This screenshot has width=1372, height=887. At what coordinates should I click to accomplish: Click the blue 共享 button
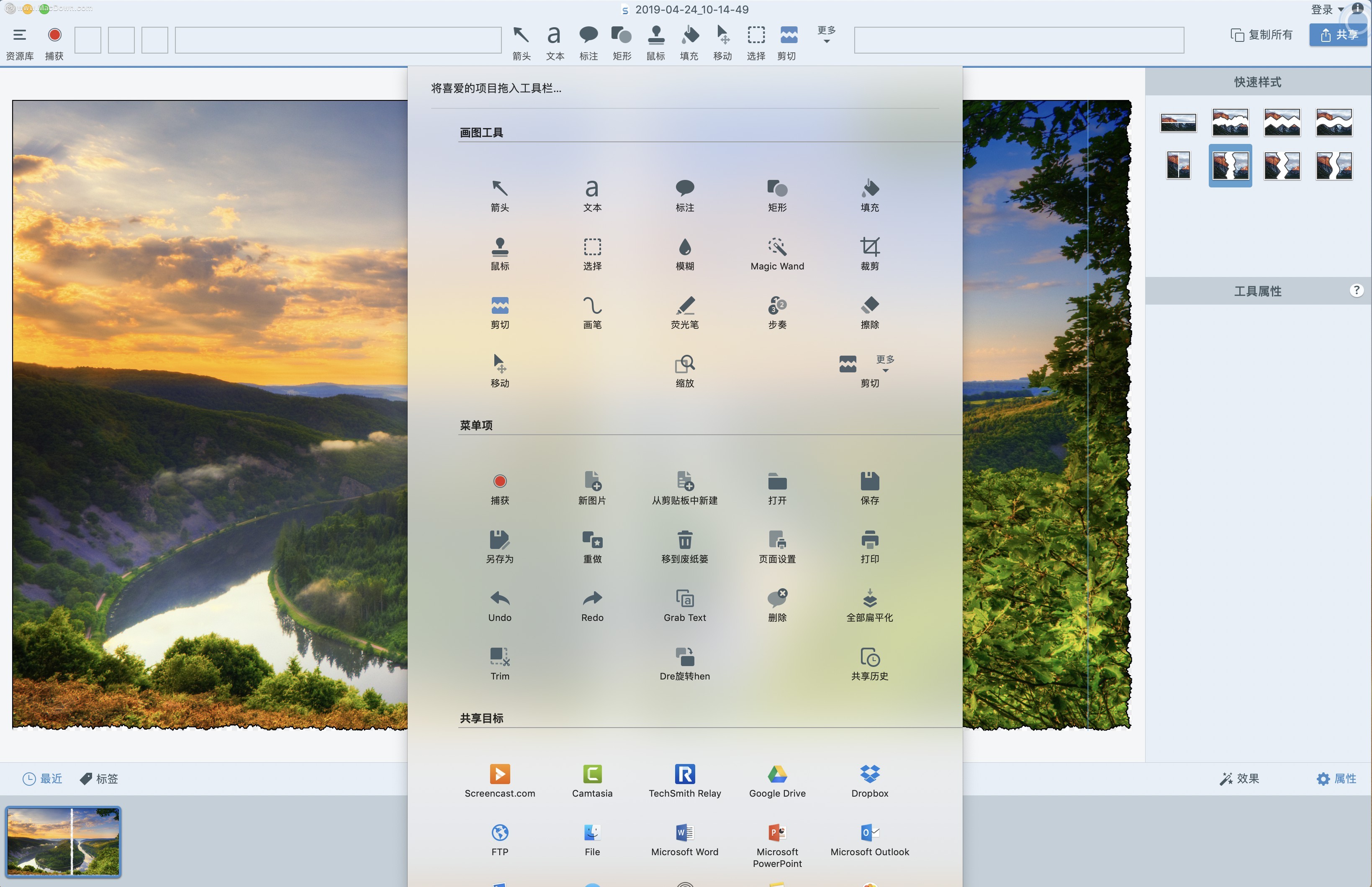pos(1338,35)
